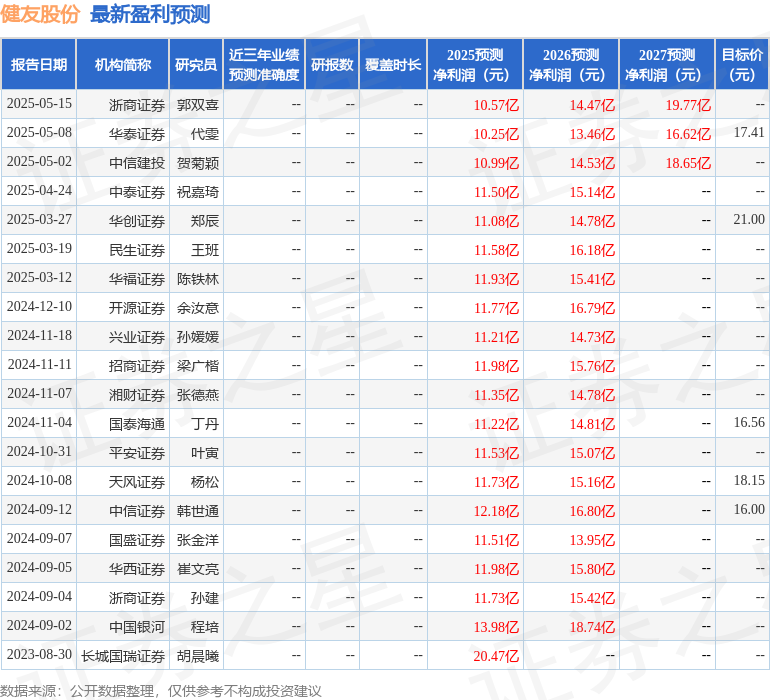Click target price 18.15

[x=749, y=480]
